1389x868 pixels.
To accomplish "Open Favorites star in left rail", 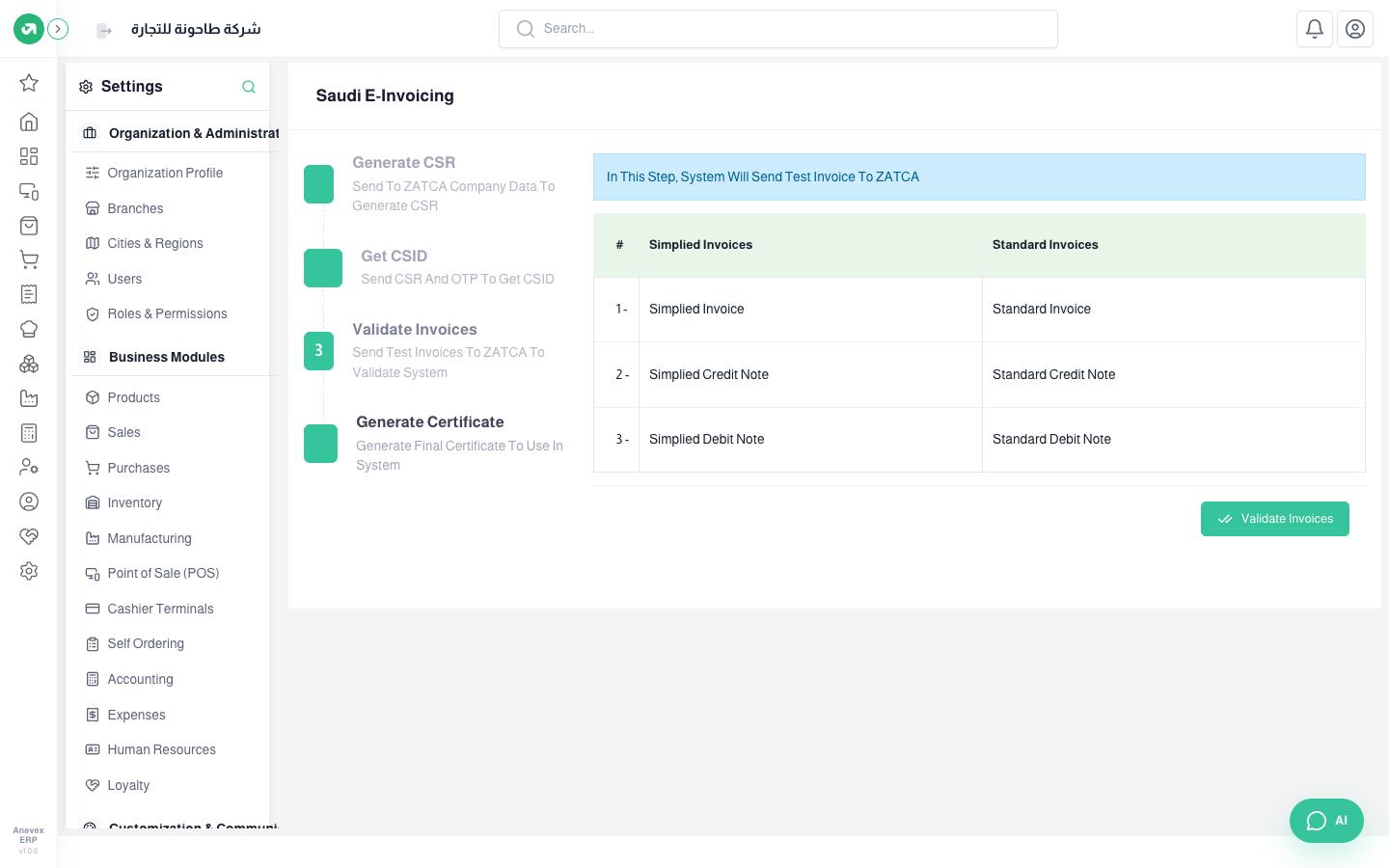I will (29, 83).
